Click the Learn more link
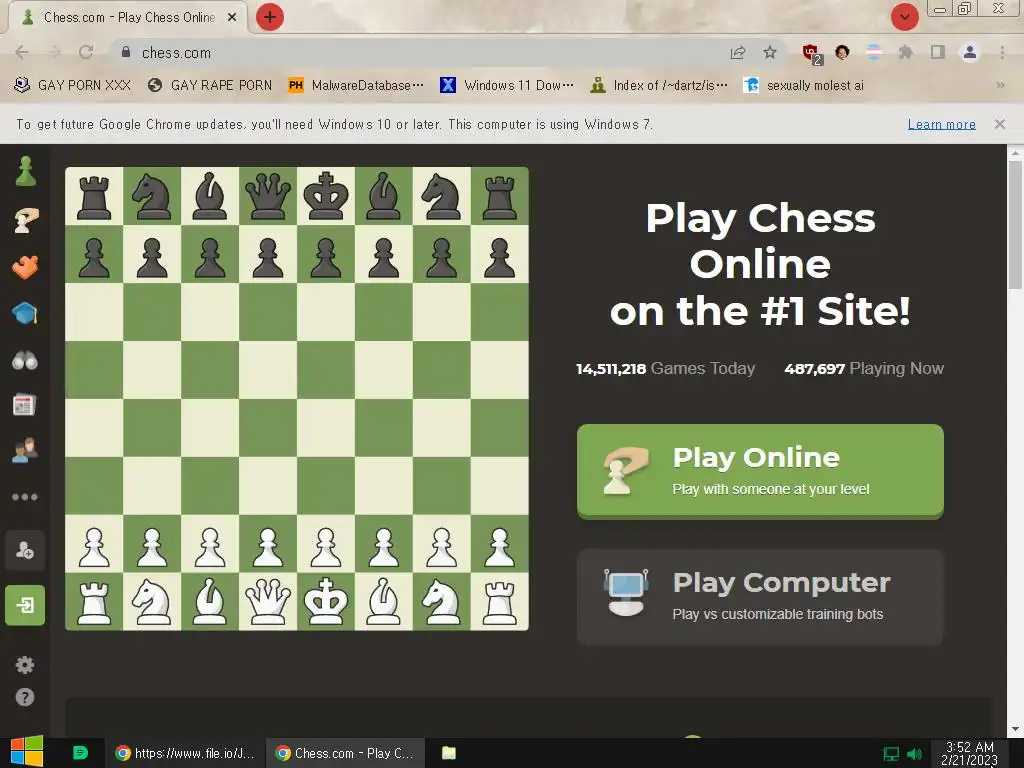 (941, 124)
